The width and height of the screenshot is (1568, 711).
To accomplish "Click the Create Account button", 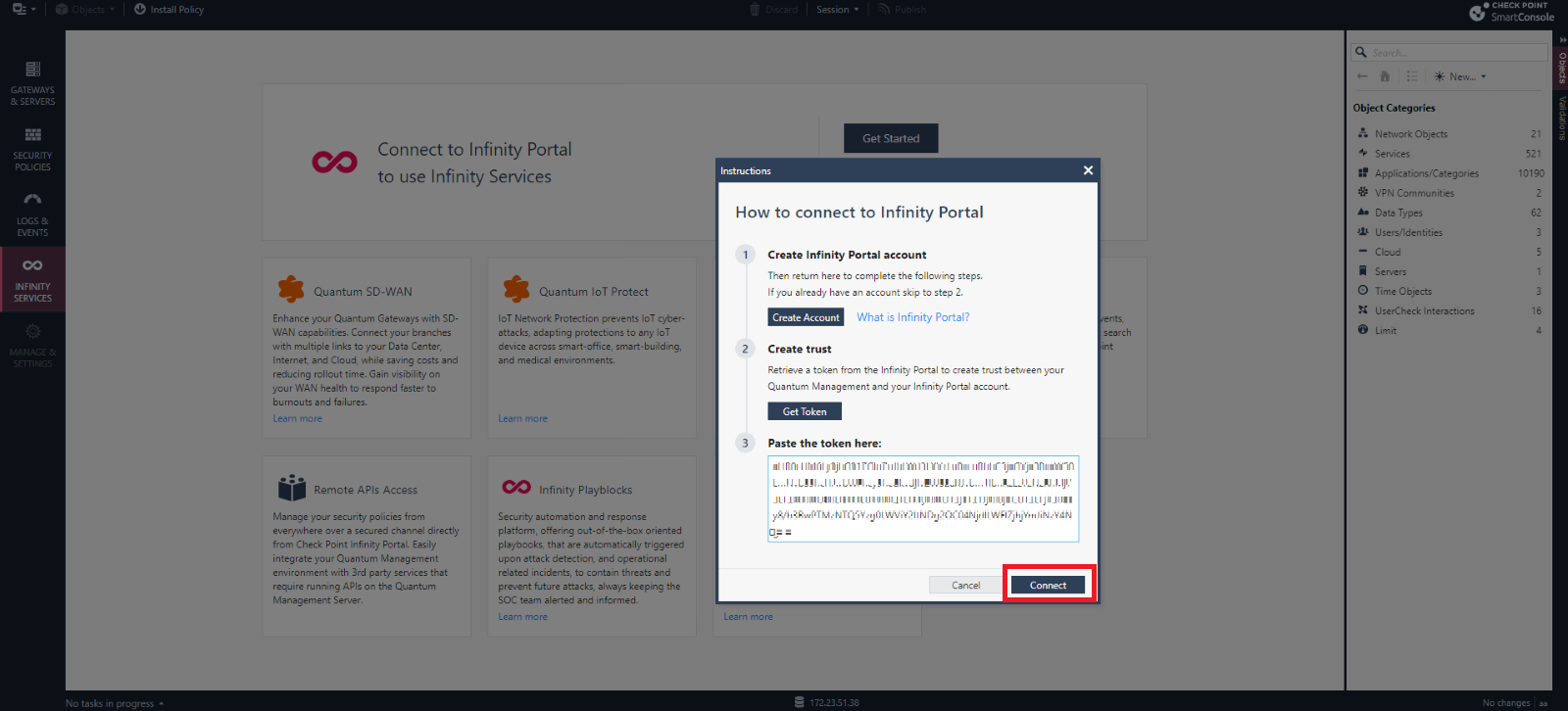I will (x=806, y=317).
